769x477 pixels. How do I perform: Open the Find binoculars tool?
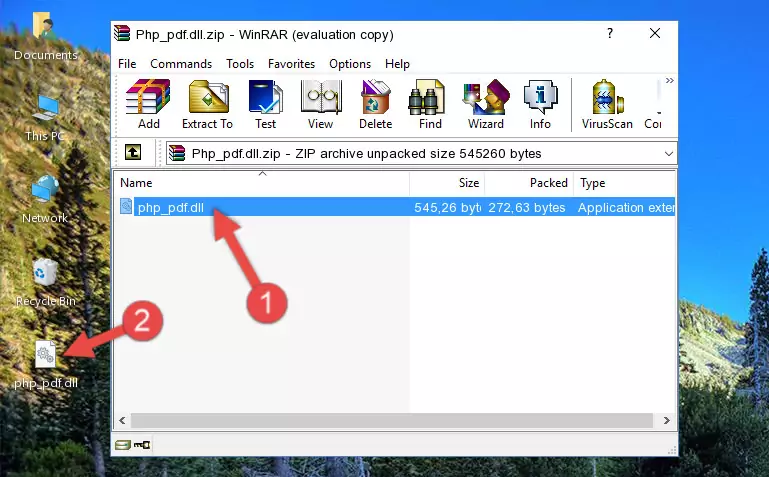click(x=430, y=104)
